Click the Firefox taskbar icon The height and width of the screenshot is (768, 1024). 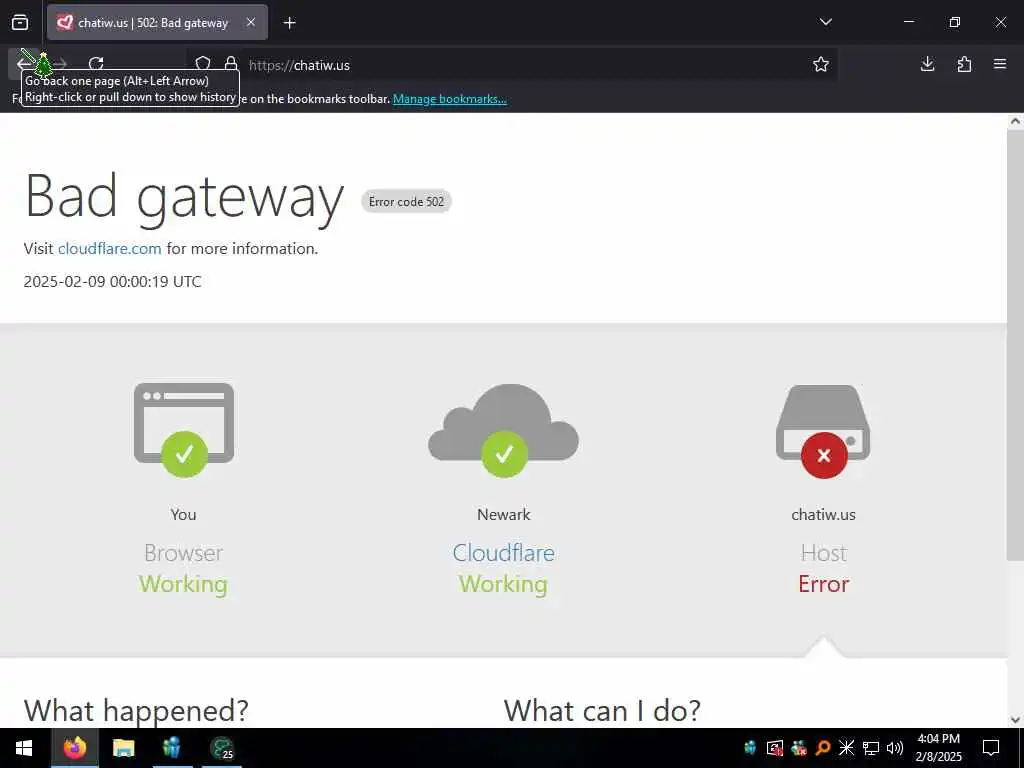[74, 748]
